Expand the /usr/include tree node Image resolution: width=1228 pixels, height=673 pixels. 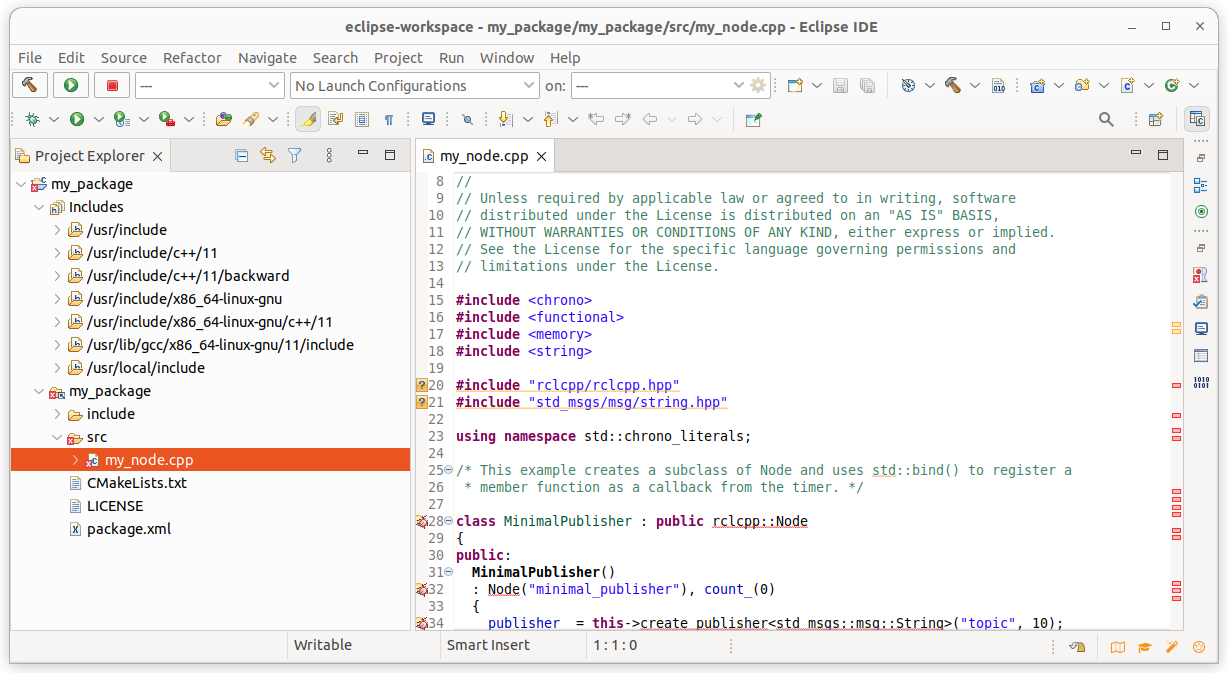click(57, 229)
